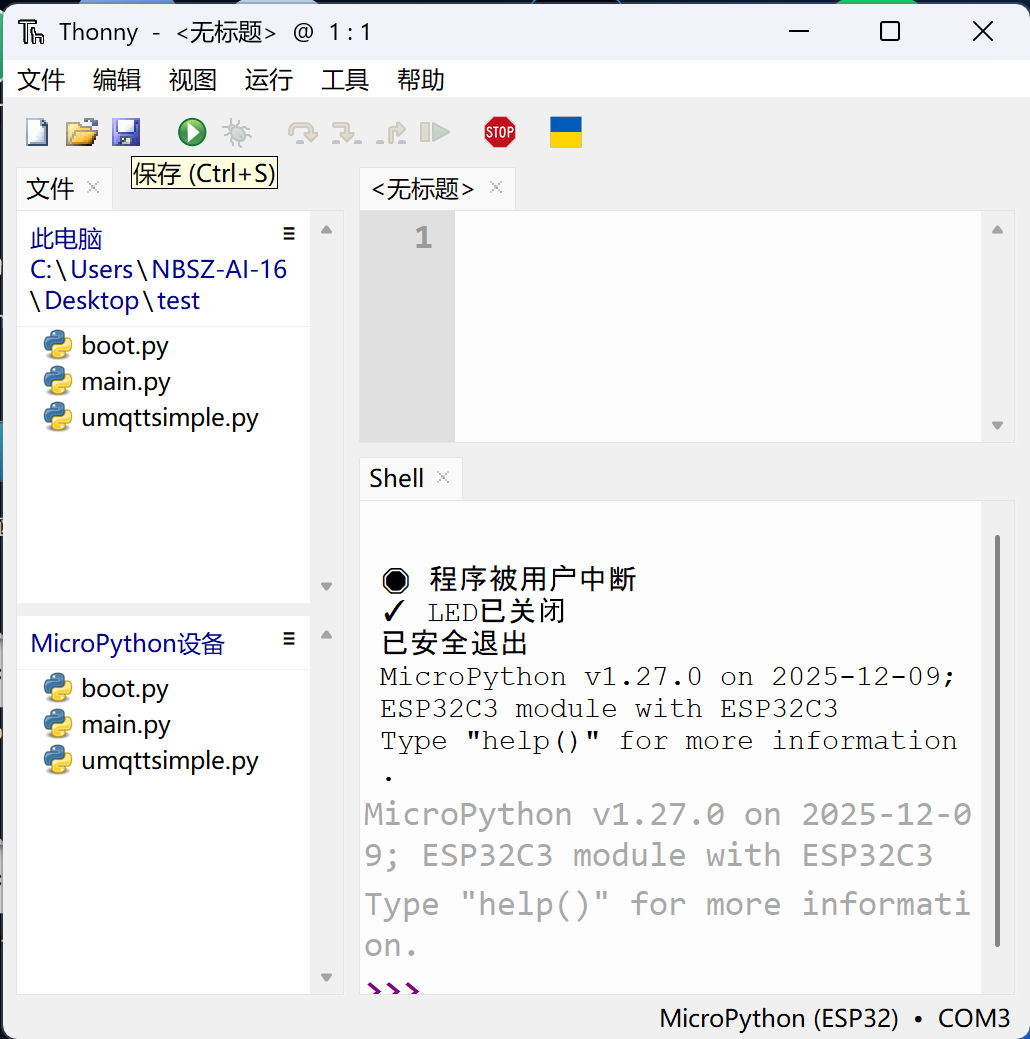Click the New file toolbar icon

coord(37,132)
